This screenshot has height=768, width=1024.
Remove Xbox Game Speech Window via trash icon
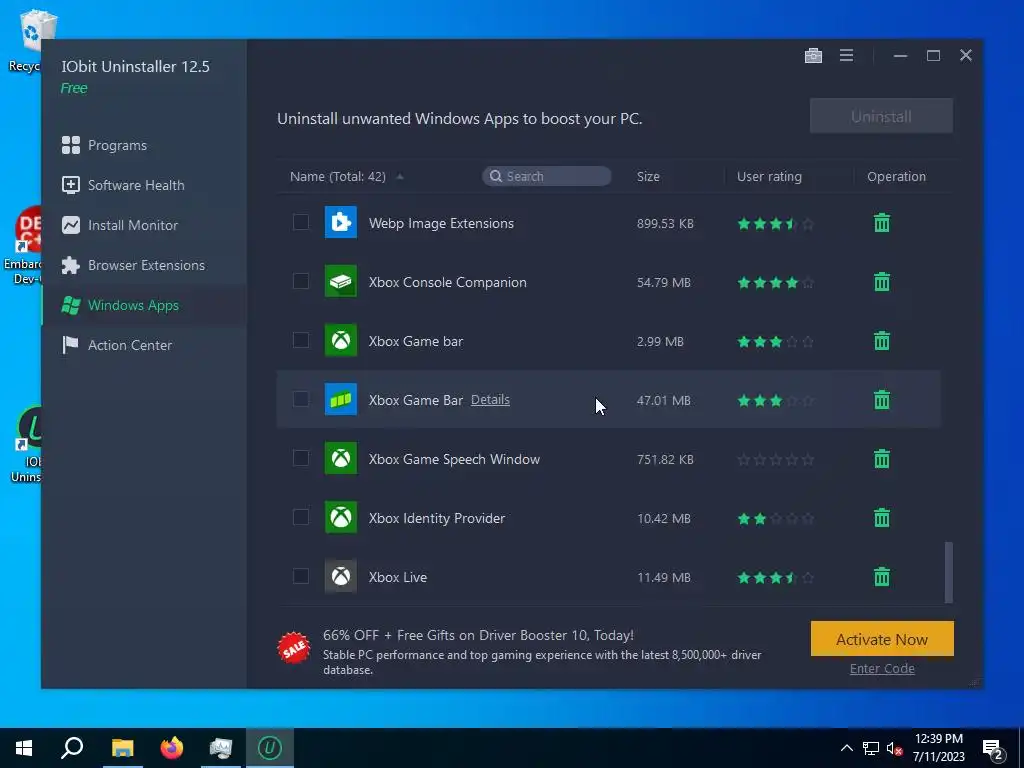tap(882, 458)
